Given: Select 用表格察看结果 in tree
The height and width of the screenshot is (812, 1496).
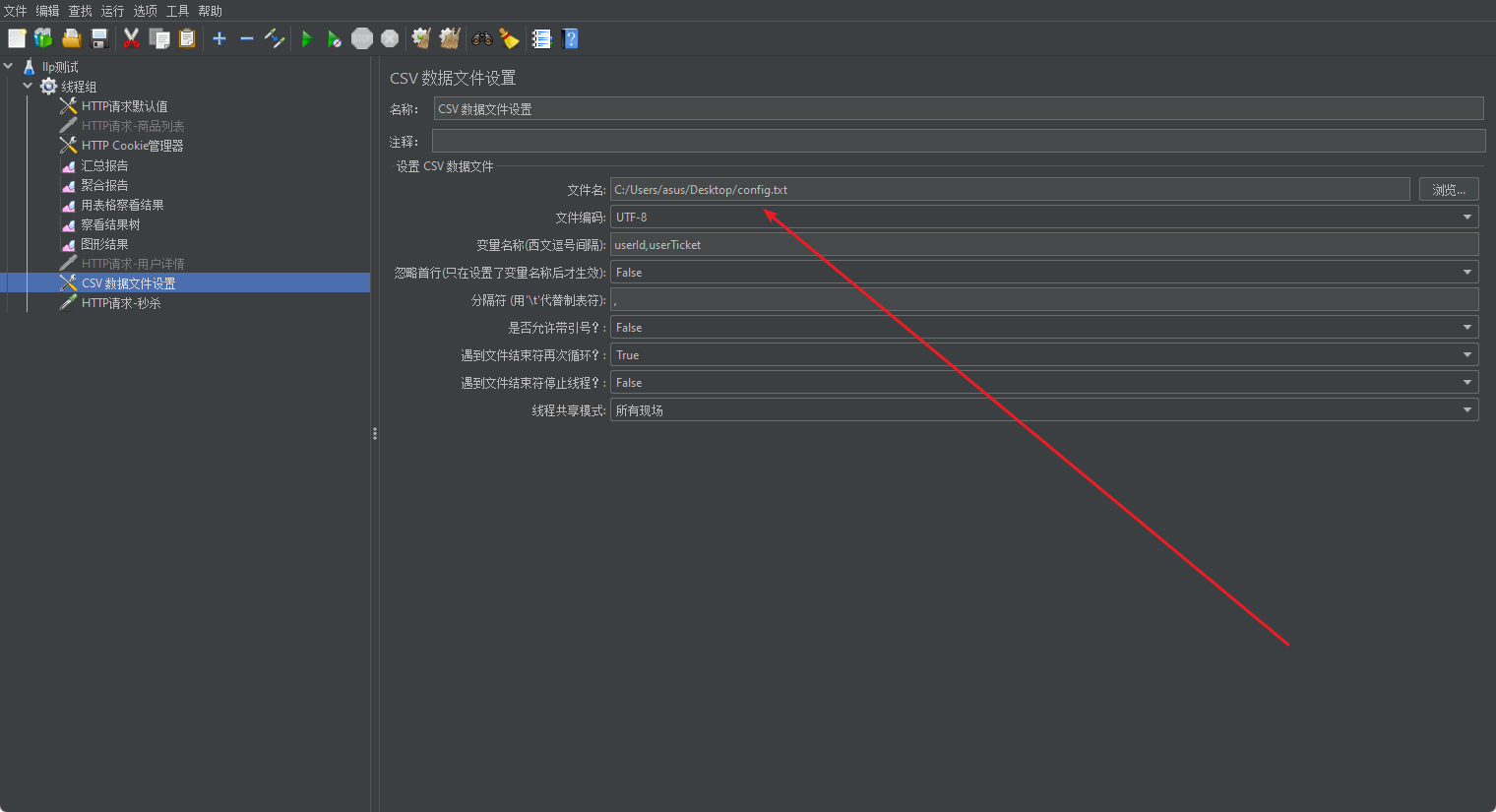Looking at the screenshot, I should (x=122, y=205).
